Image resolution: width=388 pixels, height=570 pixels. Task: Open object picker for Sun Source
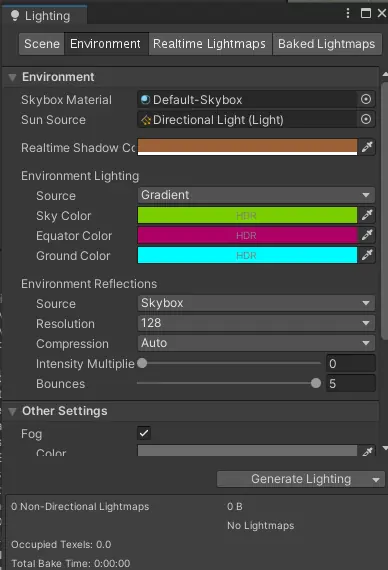(366, 119)
